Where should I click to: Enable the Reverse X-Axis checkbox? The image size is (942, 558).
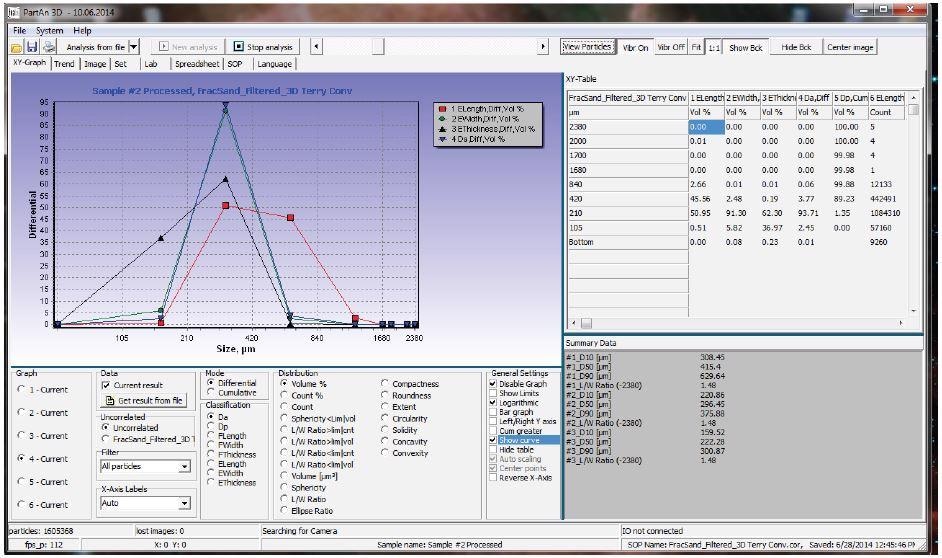point(493,478)
